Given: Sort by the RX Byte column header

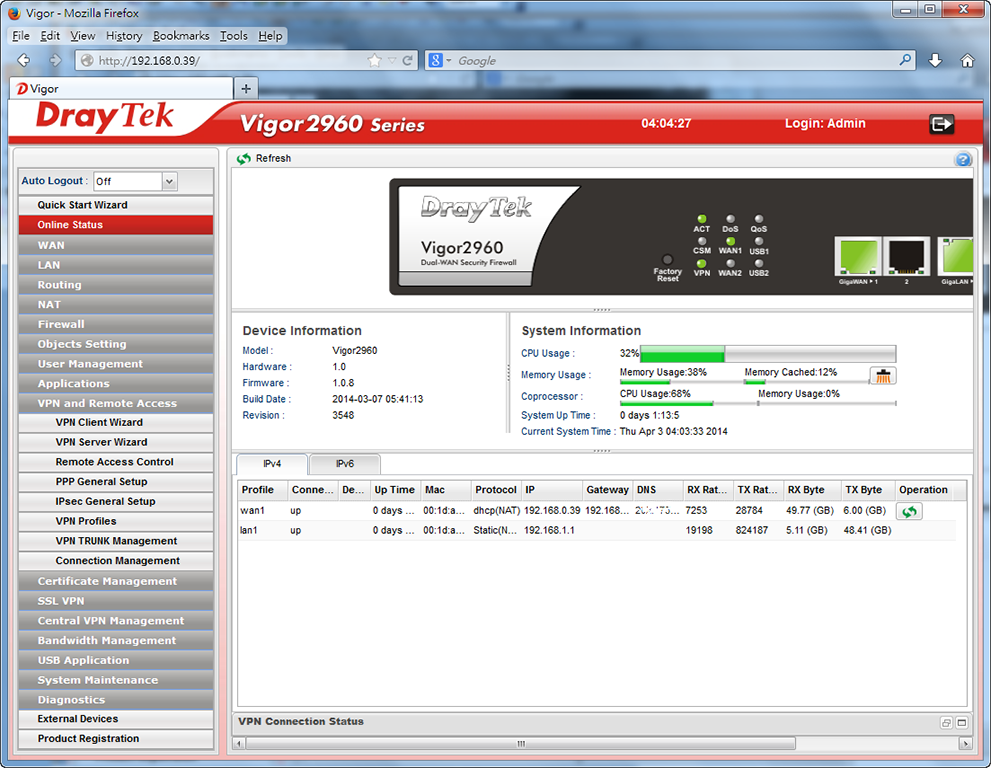Looking at the screenshot, I should tap(812, 490).
